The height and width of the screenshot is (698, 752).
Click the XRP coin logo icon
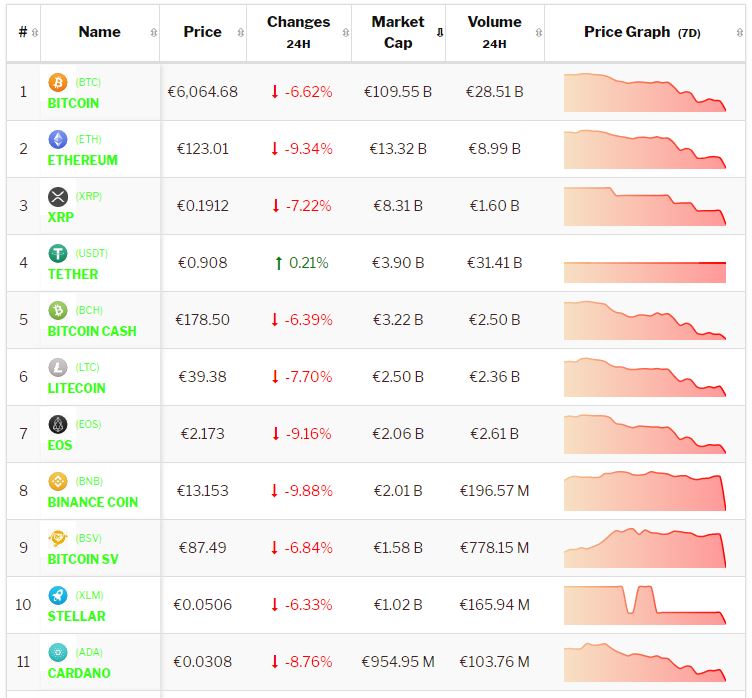57,196
